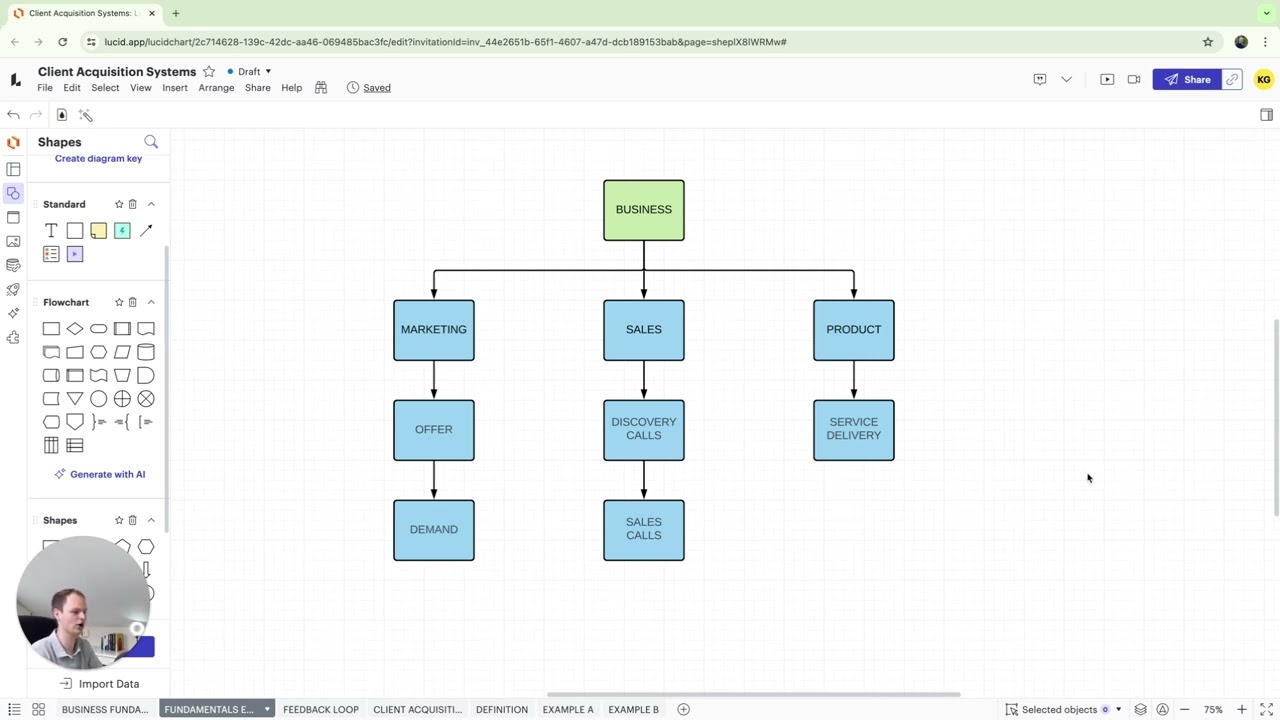The image size is (1280, 720).
Task: Open the 75% zoom level dropdown
Action: click(x=1213, y=709)
